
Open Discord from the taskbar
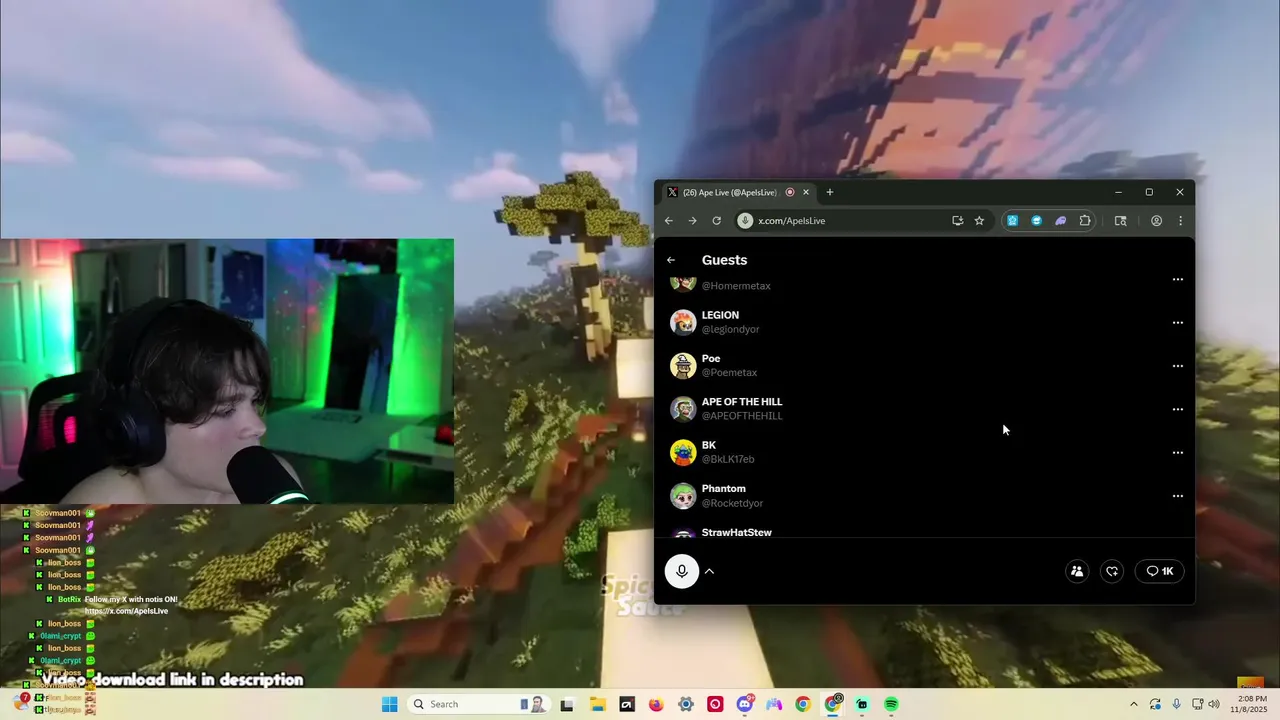(x=744, y=704)
